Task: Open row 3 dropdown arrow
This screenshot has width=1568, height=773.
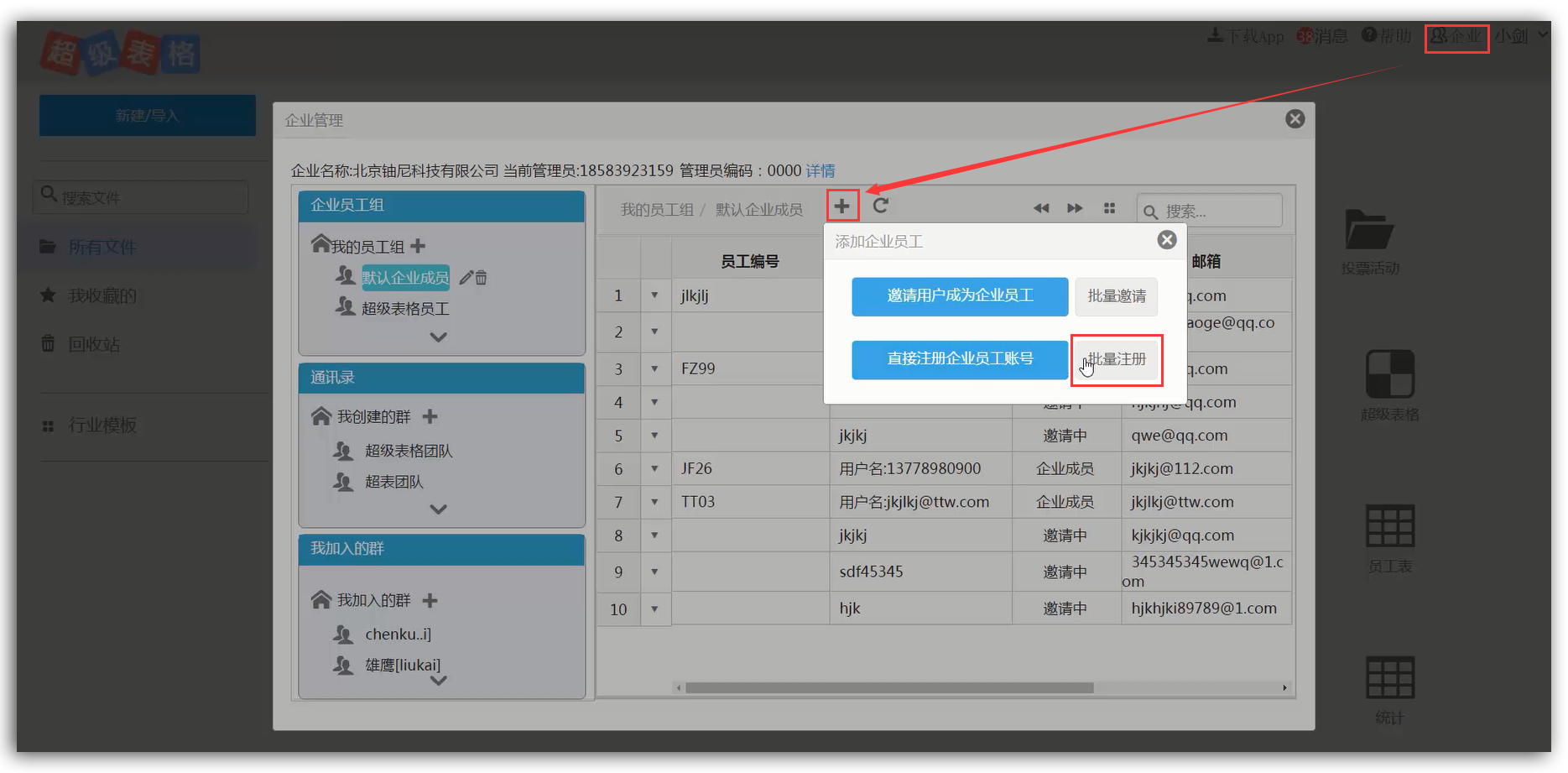Action: [654, 368]
